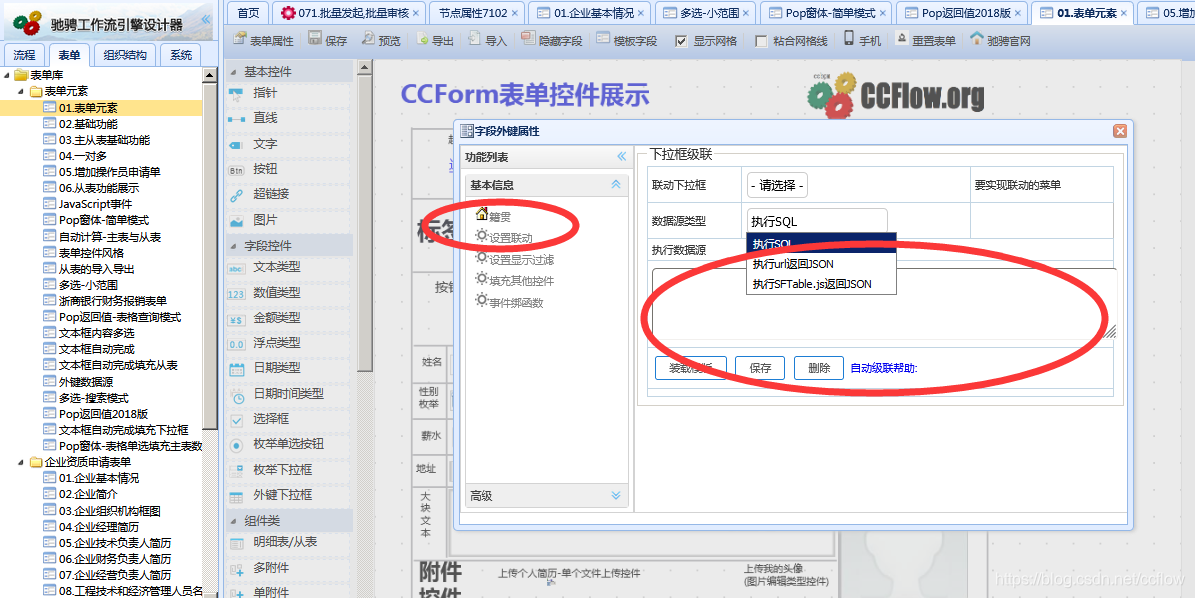1195x598 pixels.
Task: Switch to 手机 mobile view
Action: [862, 40]
